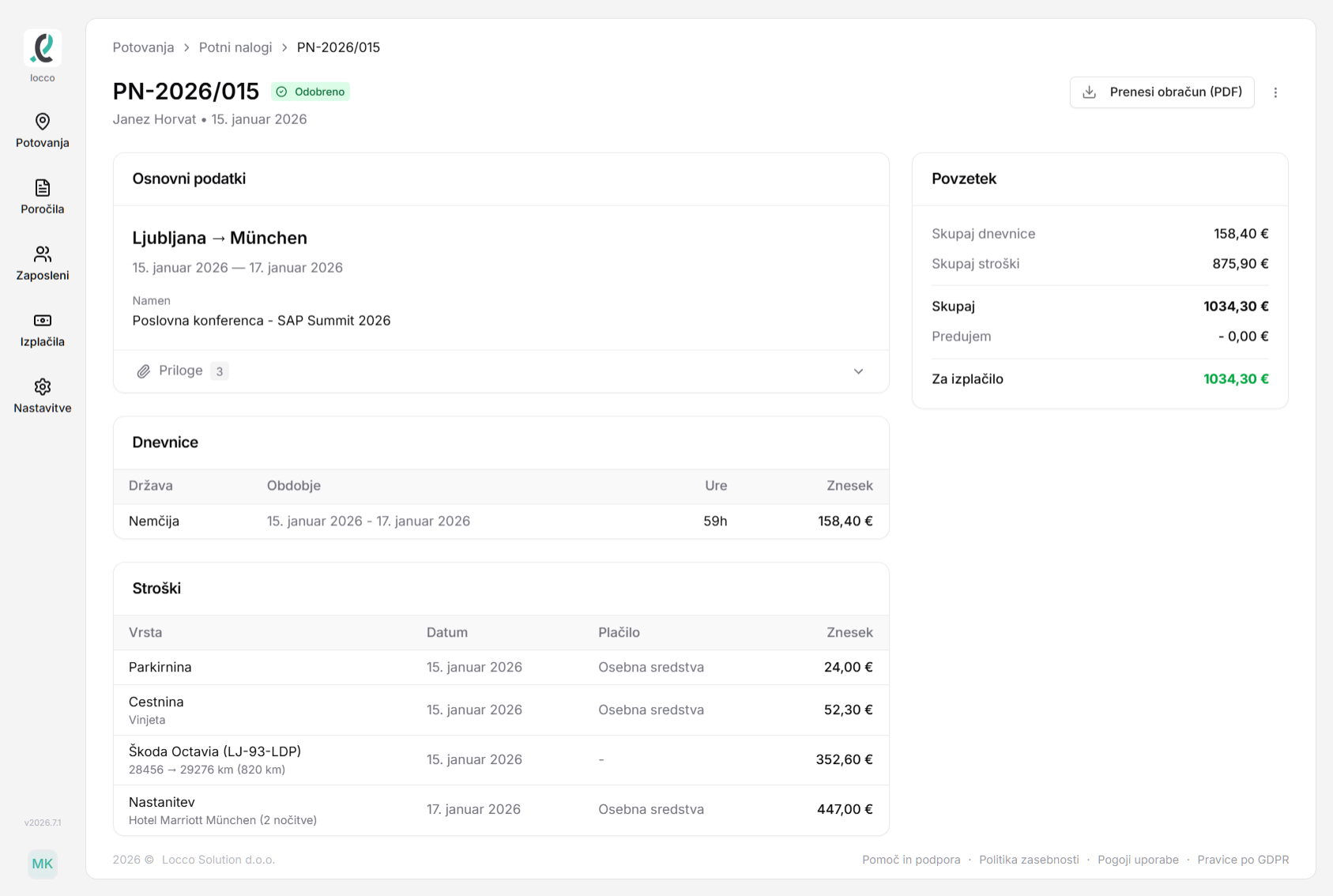Click Skupaj dnevnice summary value 158,40 €
The image size is (1333, 896).
1241,234
